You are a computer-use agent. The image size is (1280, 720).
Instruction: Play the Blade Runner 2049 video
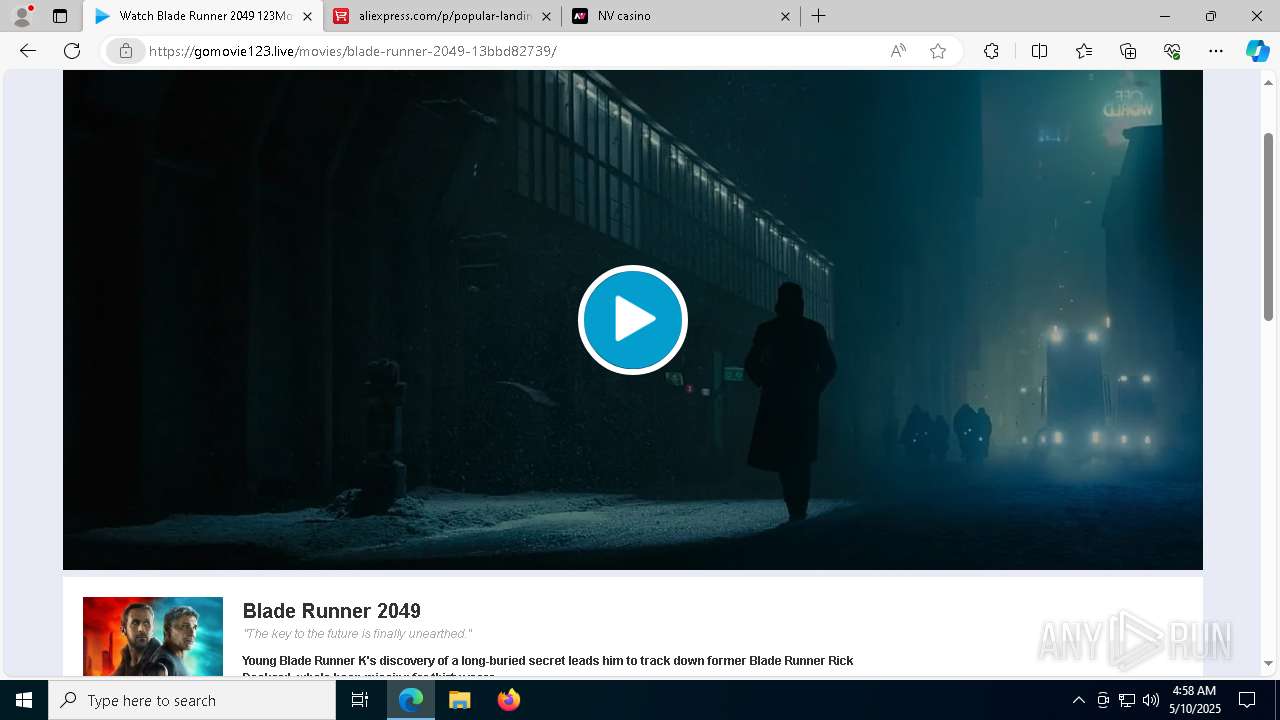pos(632,320)
